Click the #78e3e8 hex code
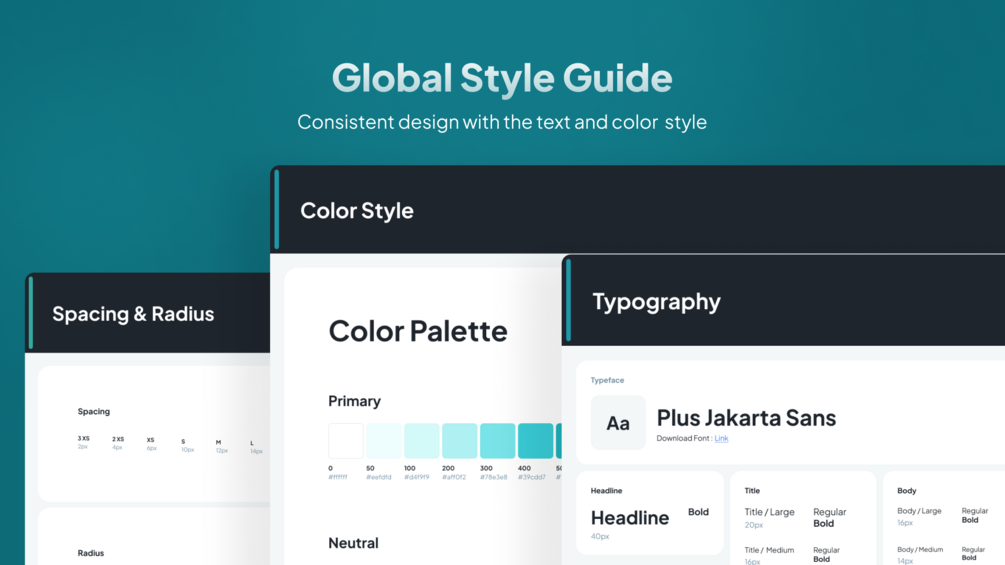Viewport: 1005px width, 565px height. [494, 477]
